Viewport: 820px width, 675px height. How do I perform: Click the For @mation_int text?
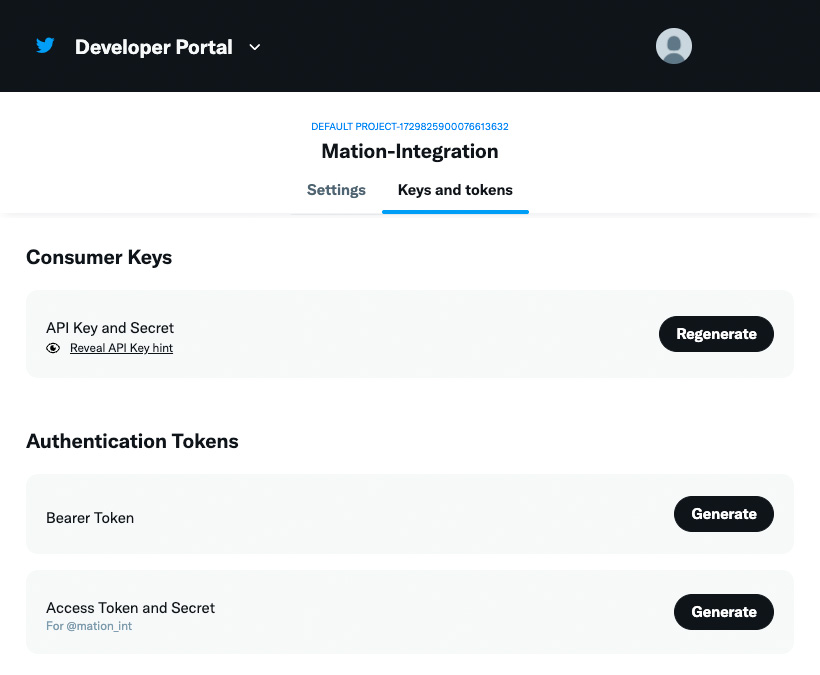(89, 626)
